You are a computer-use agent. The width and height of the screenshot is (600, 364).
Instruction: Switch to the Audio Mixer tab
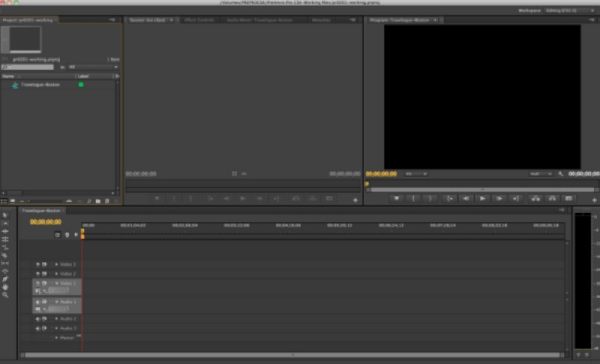pyautogui.click(x=259, y=20)
